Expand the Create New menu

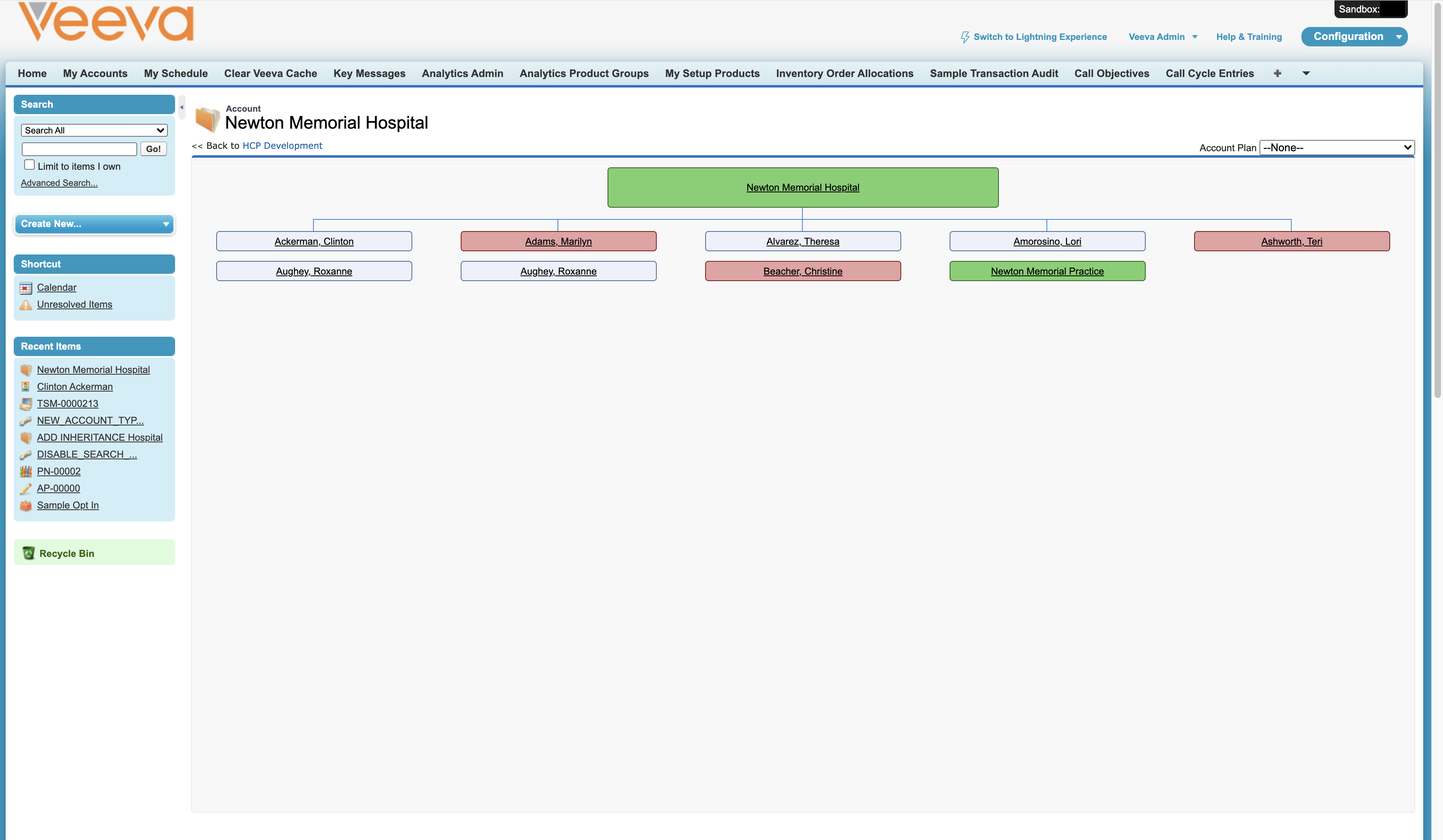click(x=94, y=224)
